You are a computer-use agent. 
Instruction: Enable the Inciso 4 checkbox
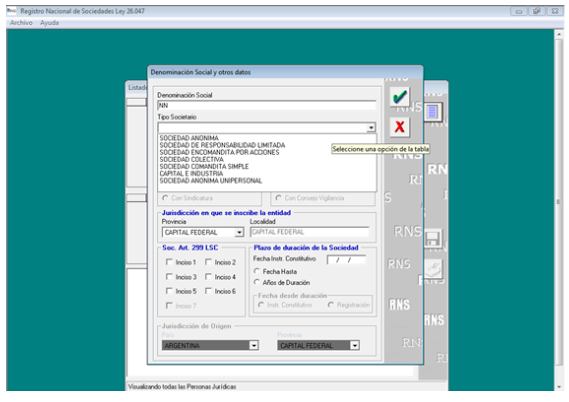[208, 277]
